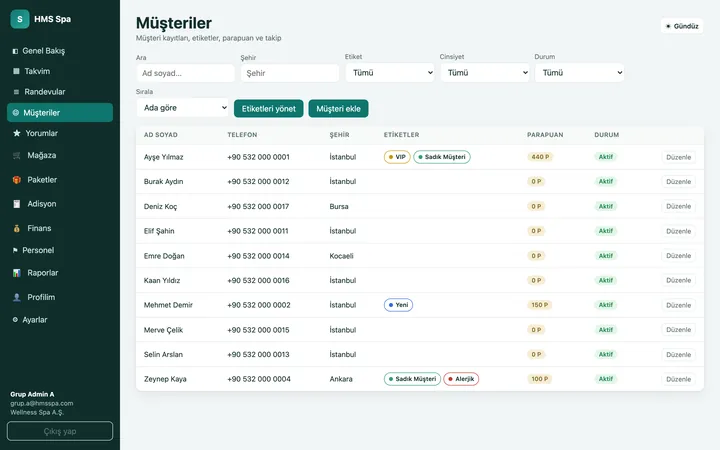Click Düzenle for Mehmet Demir
Image resolution: width=720 pixels, height=450 pixels.
[678, 305]
